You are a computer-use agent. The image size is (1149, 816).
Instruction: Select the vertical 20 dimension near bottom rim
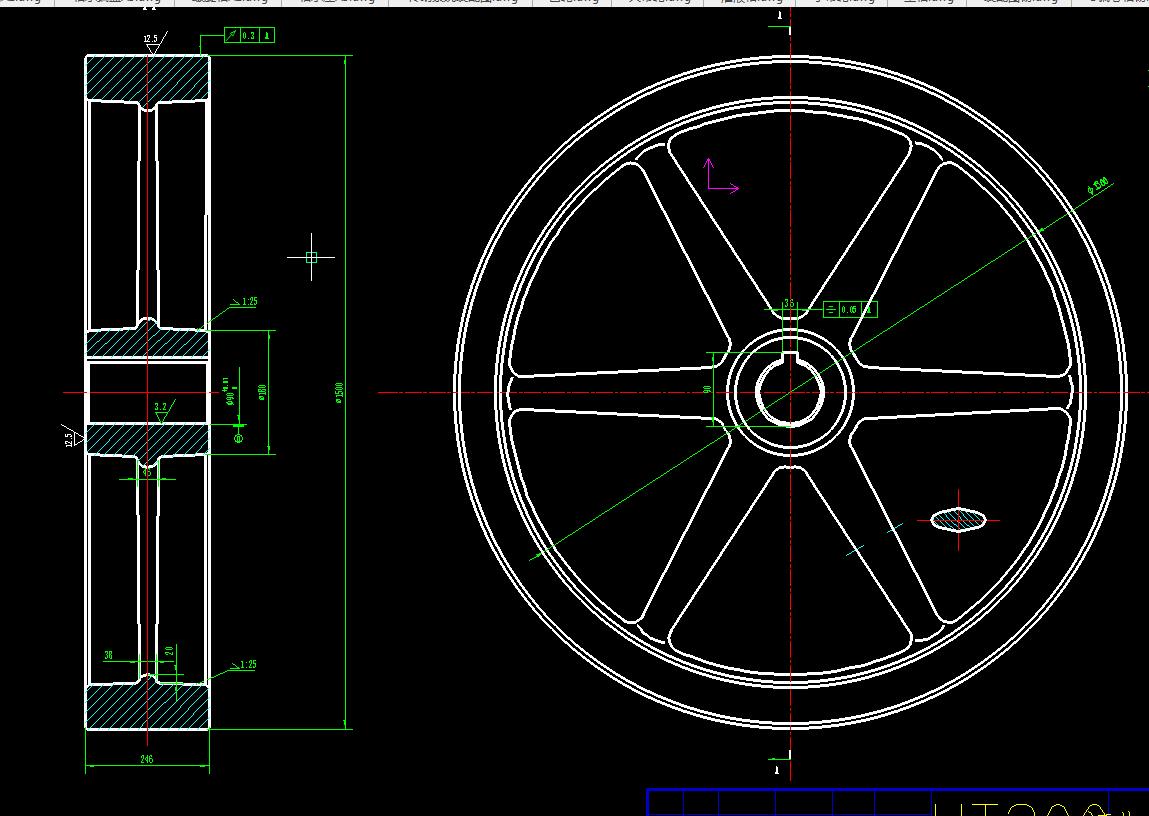[x=169, y=650]
